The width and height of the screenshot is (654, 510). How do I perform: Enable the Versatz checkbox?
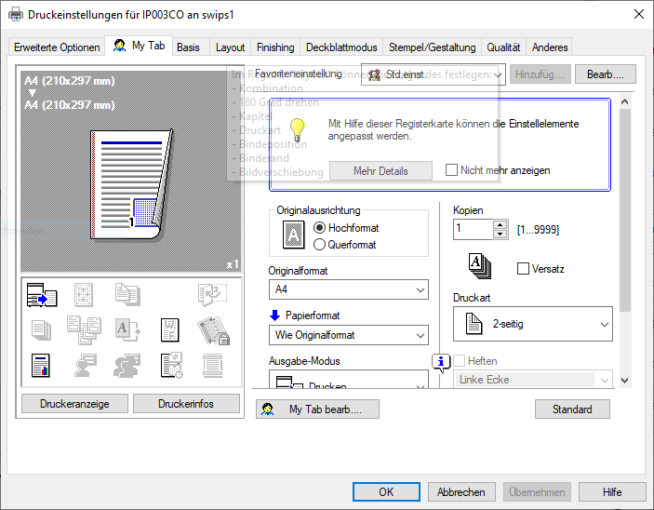point(523,269)
